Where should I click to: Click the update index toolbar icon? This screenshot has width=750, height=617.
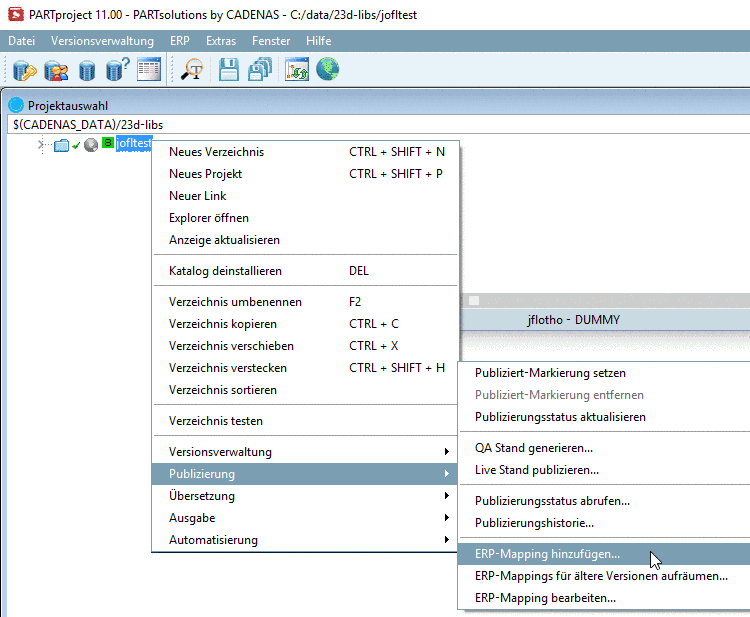[297, 69]
